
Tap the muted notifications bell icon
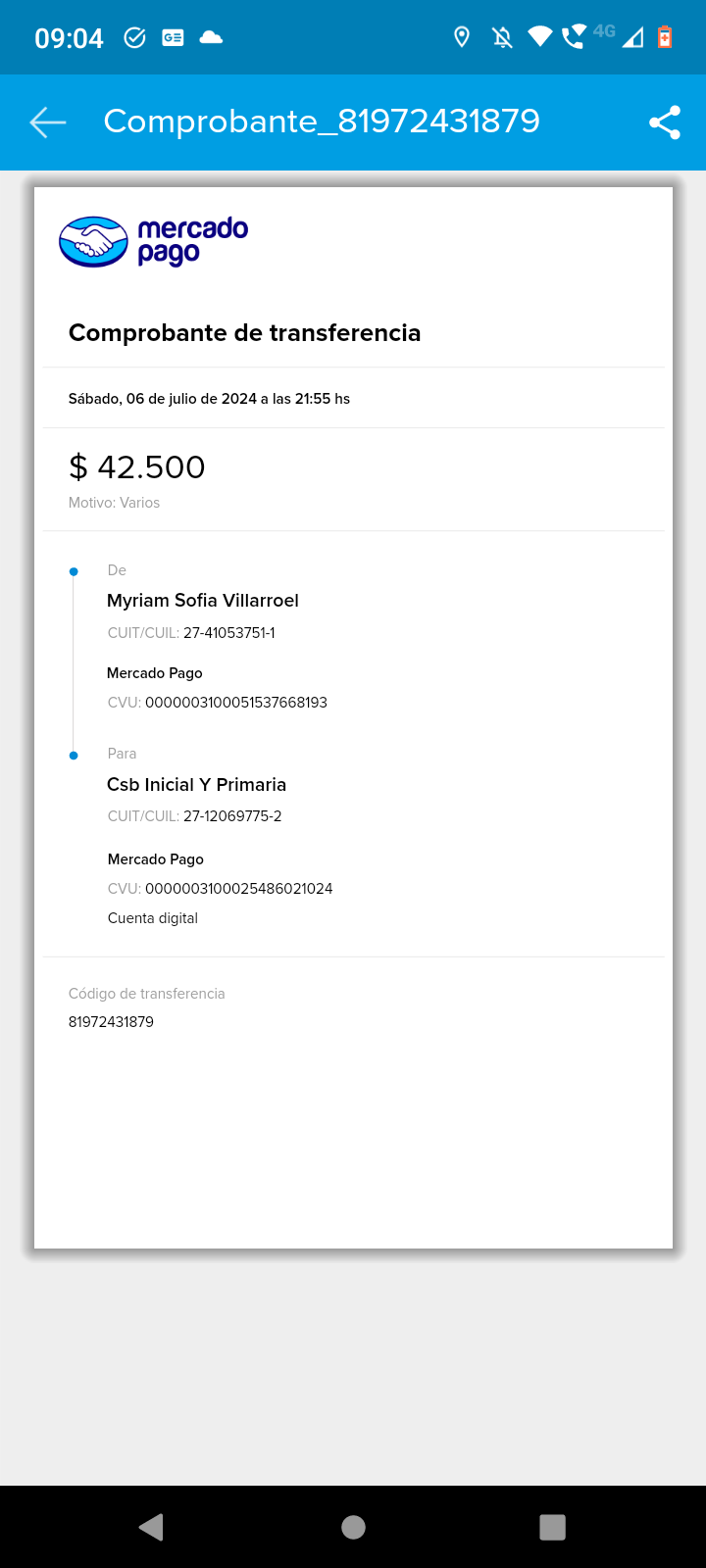pos(502,37)
